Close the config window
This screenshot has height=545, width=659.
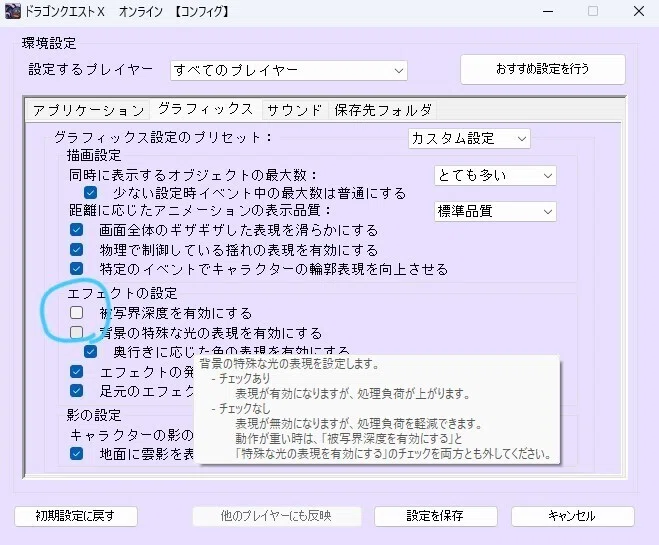click(x=639, y=11)
